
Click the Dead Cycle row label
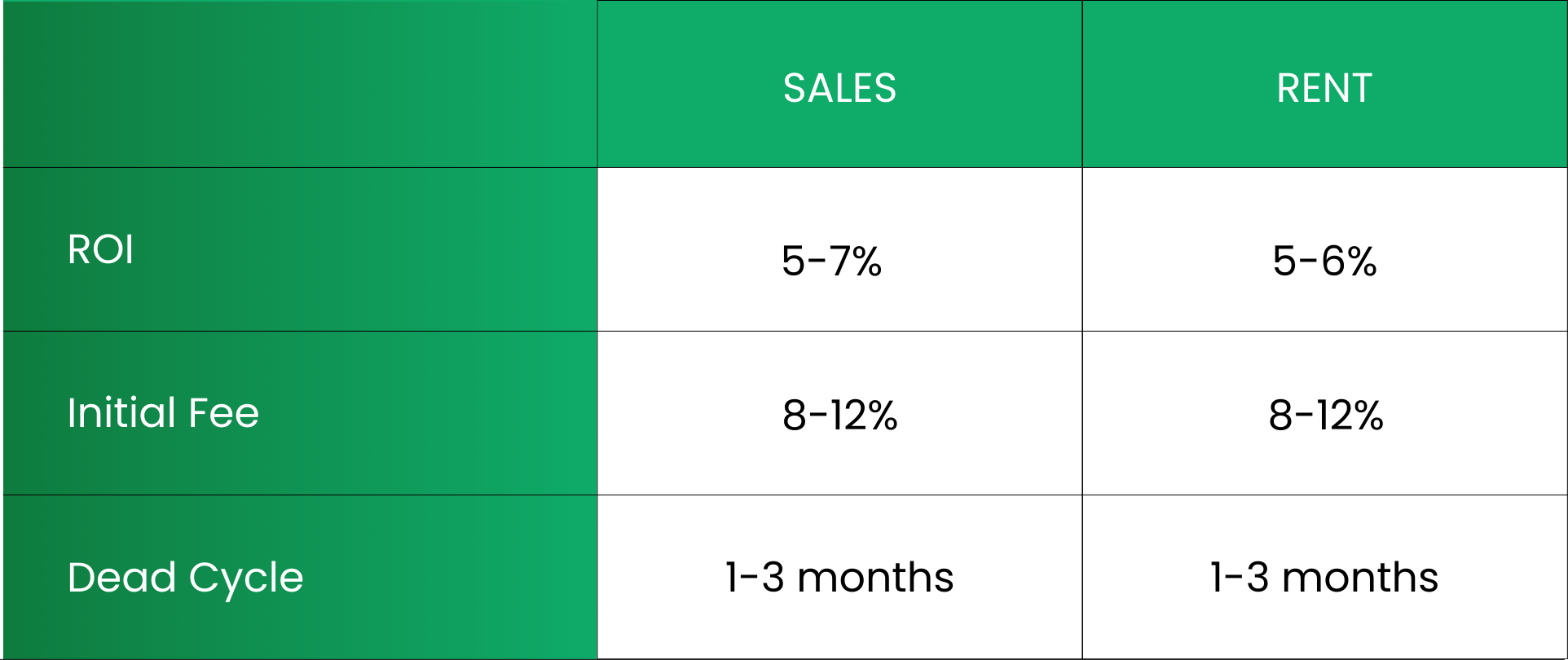(x=185, y=578)
